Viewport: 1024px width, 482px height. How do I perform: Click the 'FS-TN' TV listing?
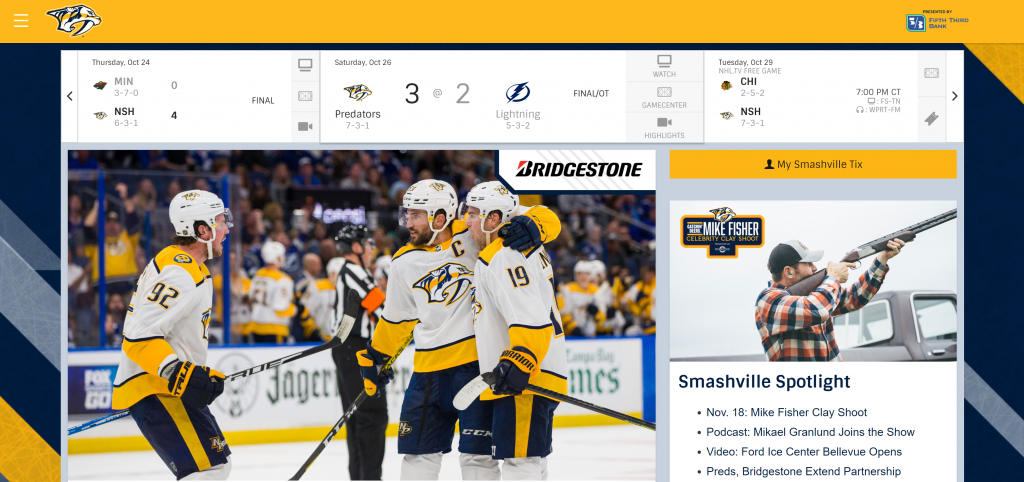889,101
